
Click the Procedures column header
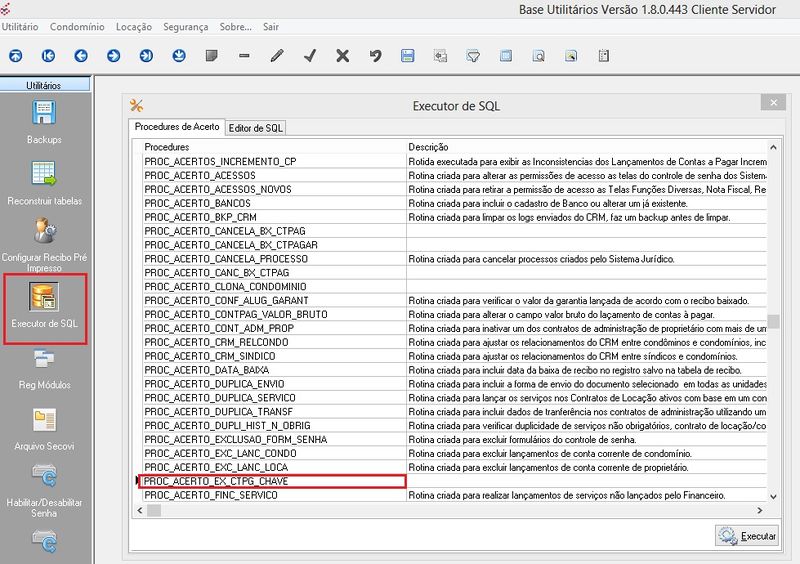point(272,147)
